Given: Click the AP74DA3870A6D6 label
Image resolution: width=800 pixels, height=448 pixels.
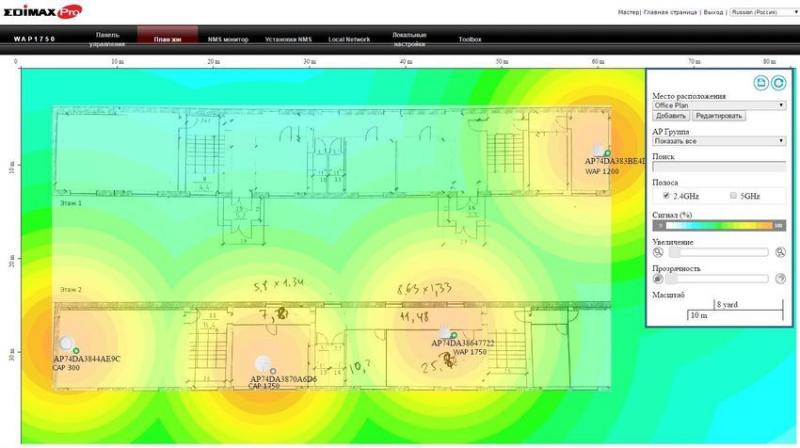Looking at the screenshot, I should pyautogui.click(x=283, y=379).
